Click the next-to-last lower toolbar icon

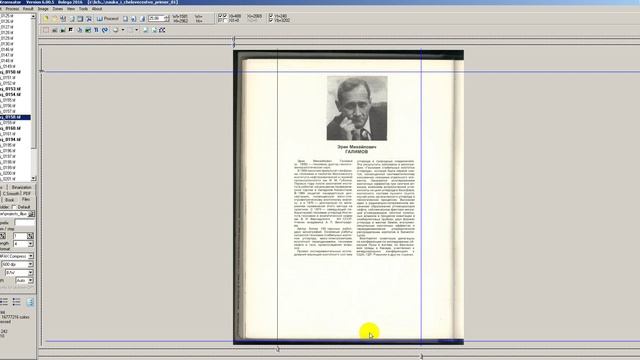point(154,30)
